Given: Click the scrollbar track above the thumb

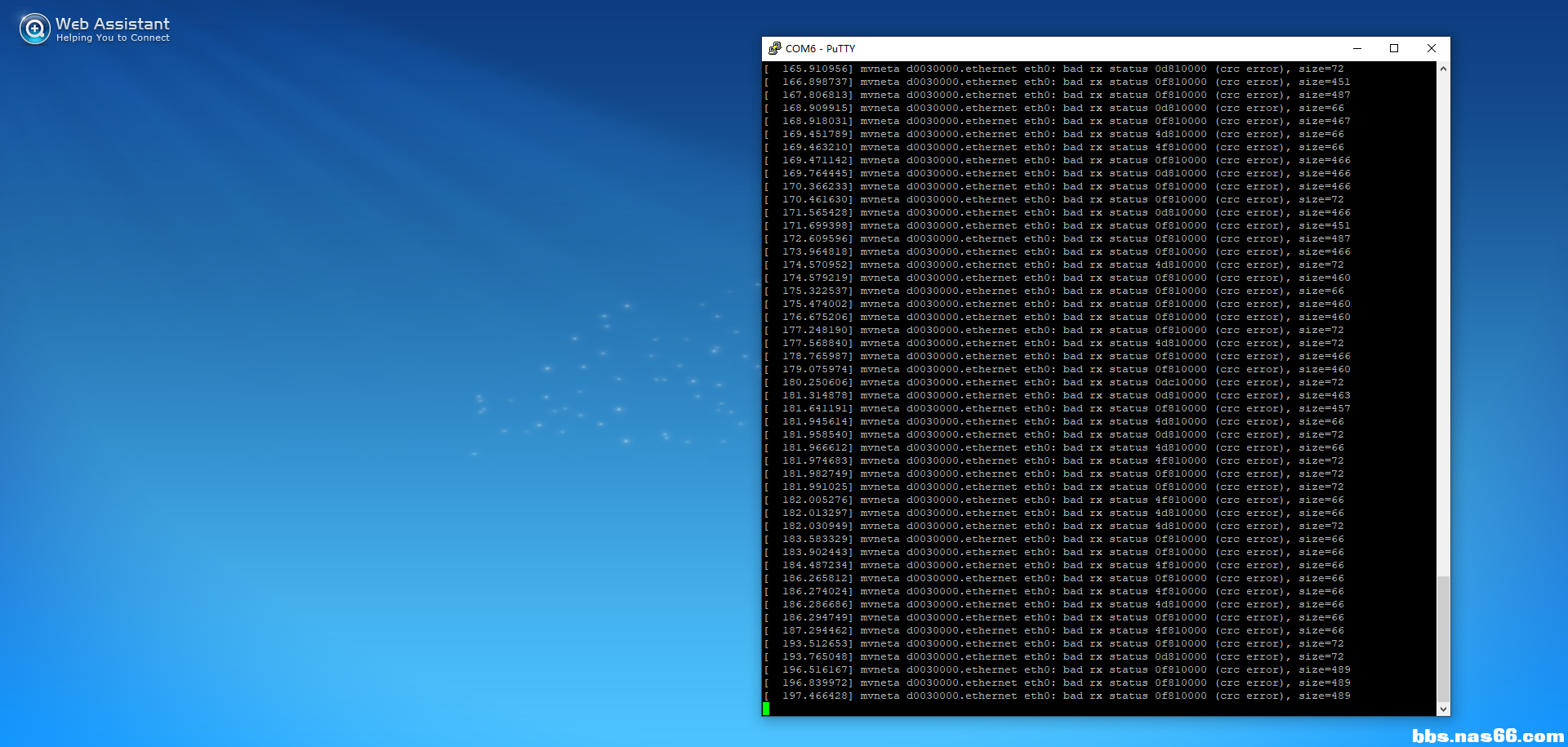Looking at the screenshot, I should pyautogui.click(x=1443, y=327).
